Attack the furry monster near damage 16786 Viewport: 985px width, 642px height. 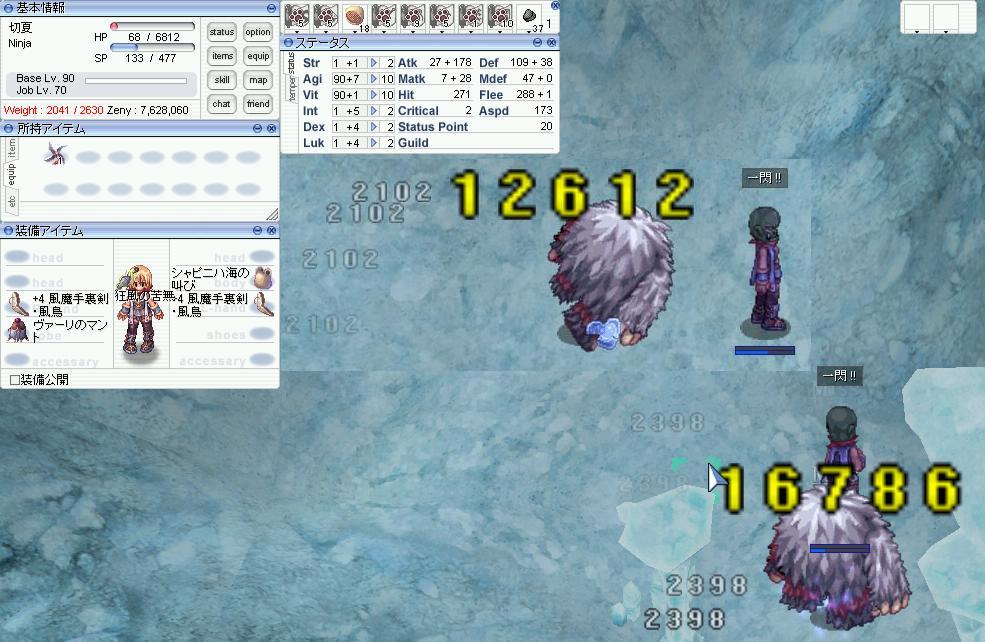(839, 556)
